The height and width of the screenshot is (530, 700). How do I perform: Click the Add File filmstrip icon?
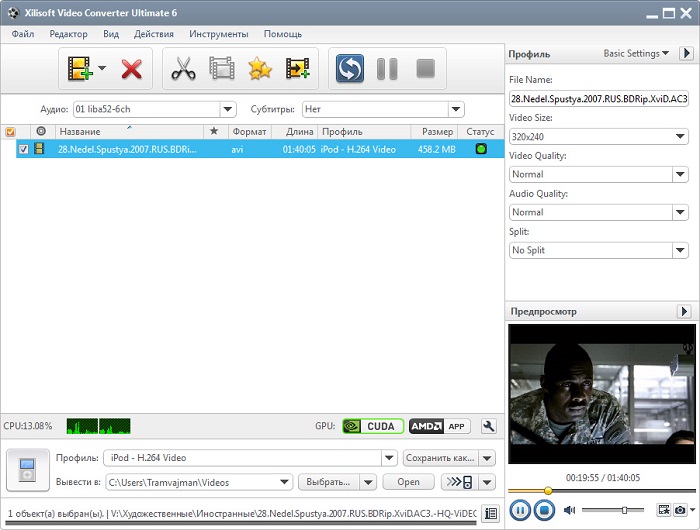(79, 68)
